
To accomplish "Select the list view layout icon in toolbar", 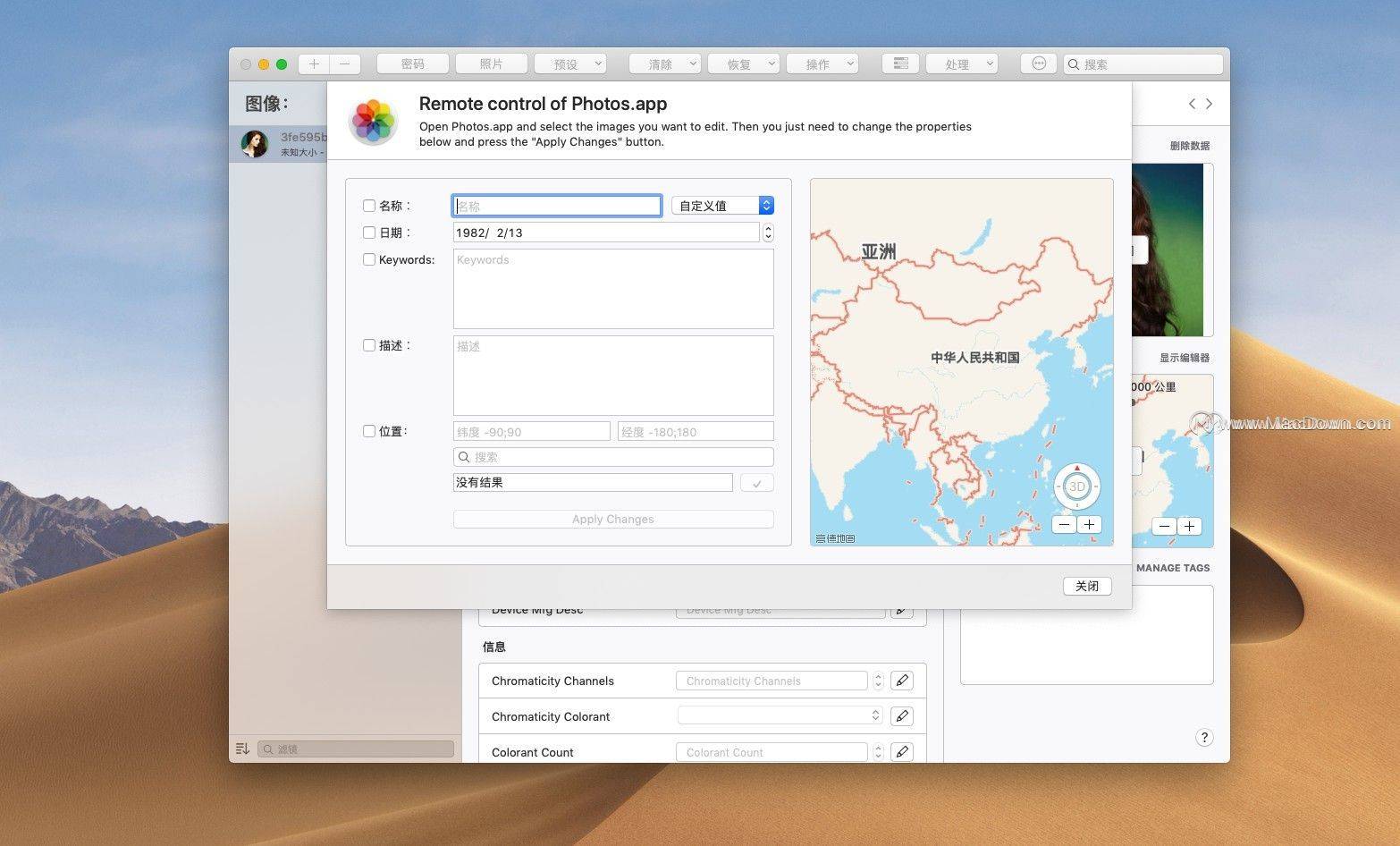I will 899,63.
